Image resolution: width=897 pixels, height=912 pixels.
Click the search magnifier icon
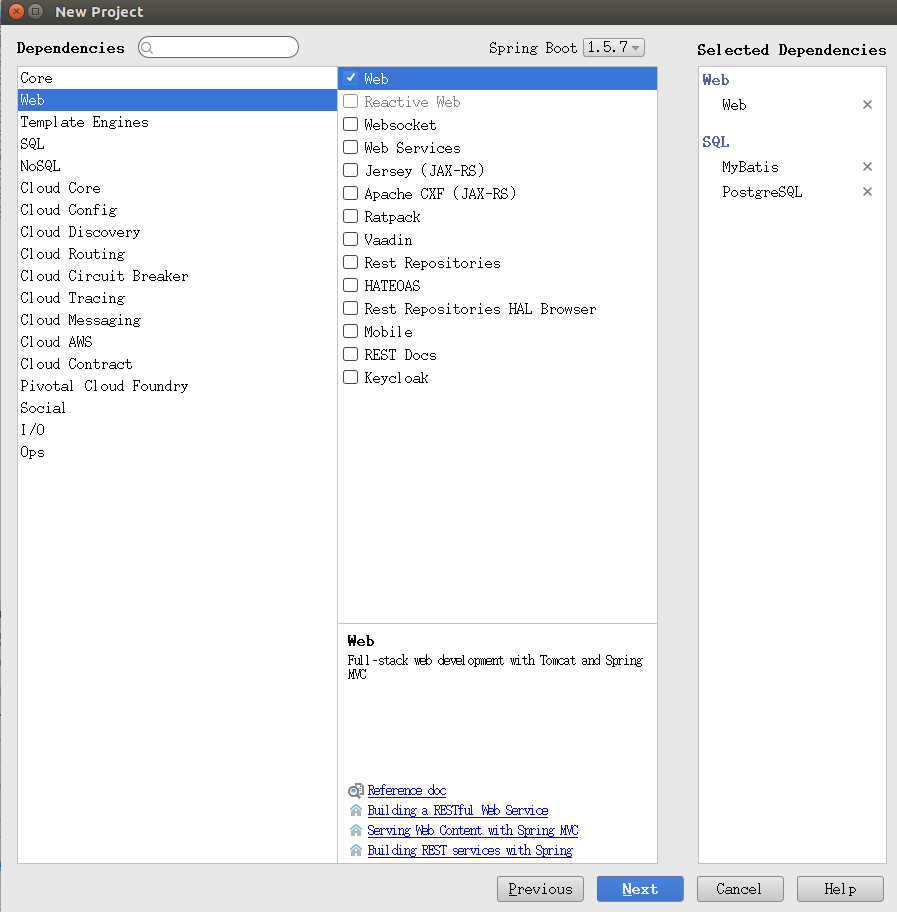(x=147, y=48)
